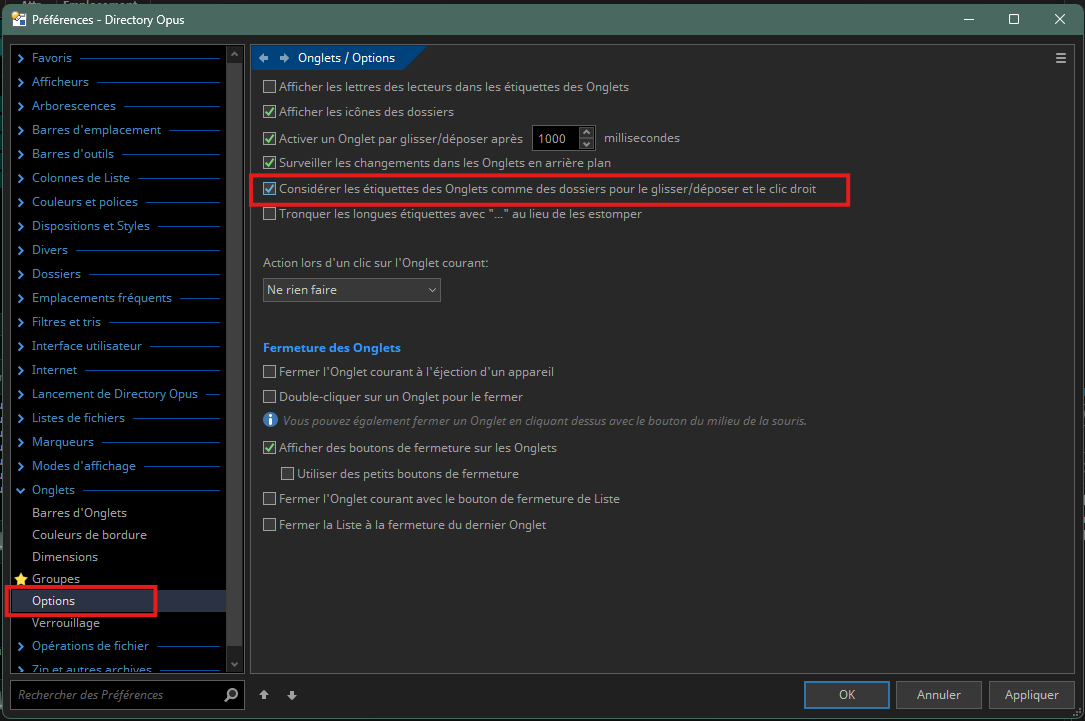Check 'Fermer l'Onglet courant à l'éjection d'un appareil'
The height and width of the screenshot is (721, 1085).
pyautogui.click(x=270, y=372)
